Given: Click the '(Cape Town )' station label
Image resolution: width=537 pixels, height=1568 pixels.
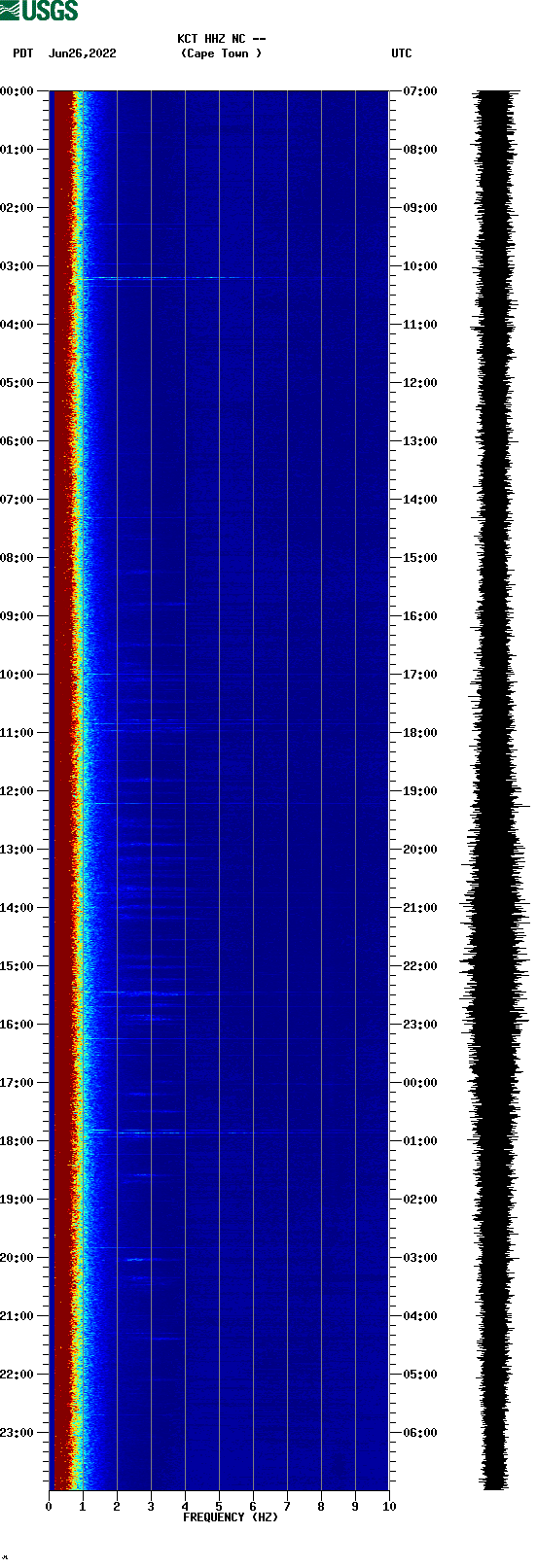Looking at the screenshot, I should (221, 53).
